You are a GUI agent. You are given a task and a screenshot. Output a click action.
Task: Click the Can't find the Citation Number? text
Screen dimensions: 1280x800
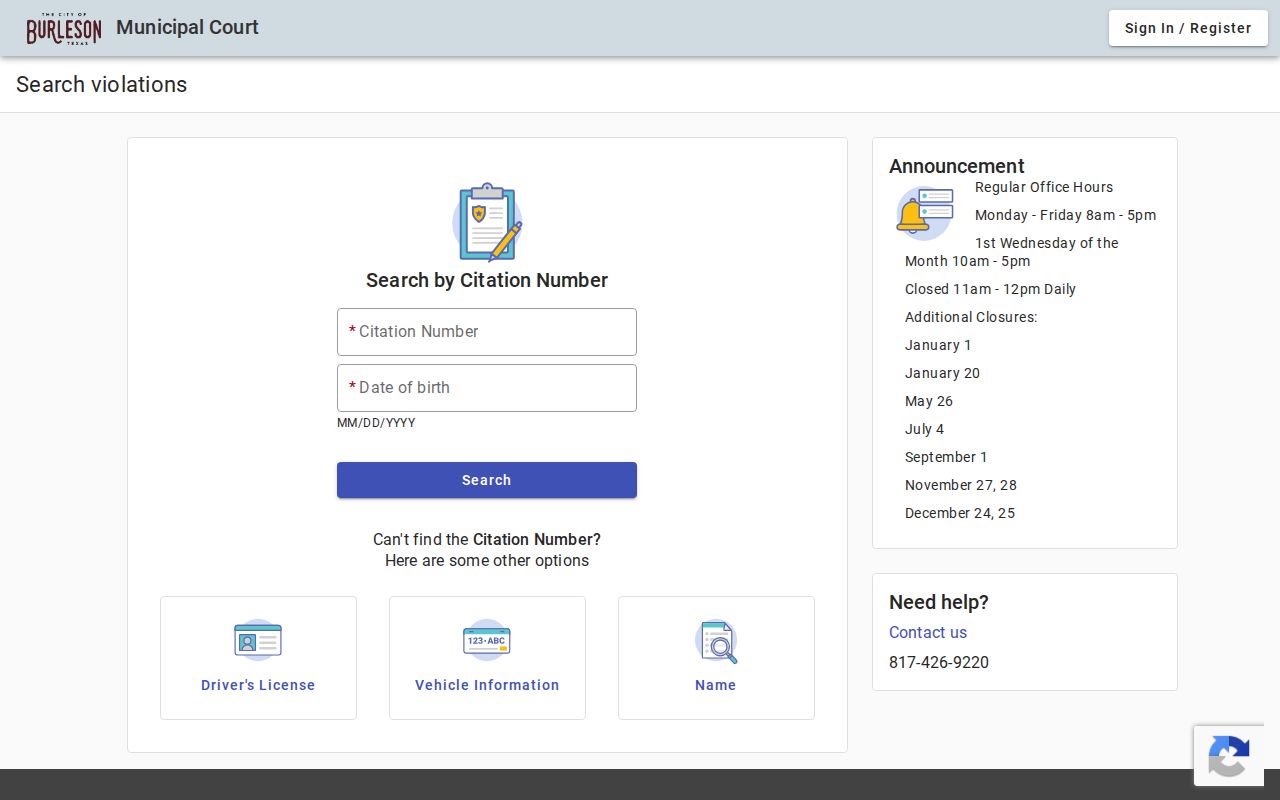coord(487,539)
